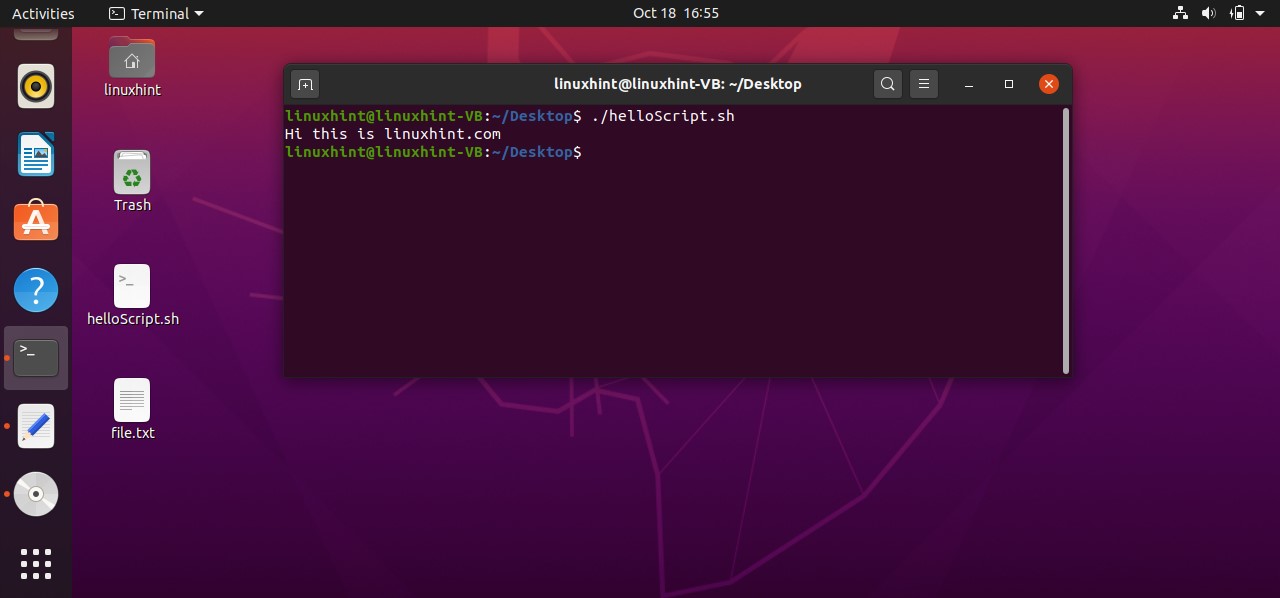Open the Help application in dock
The height and width of the screenshot is (598, 1280).
pyautogui.click(x=36, y=290)
